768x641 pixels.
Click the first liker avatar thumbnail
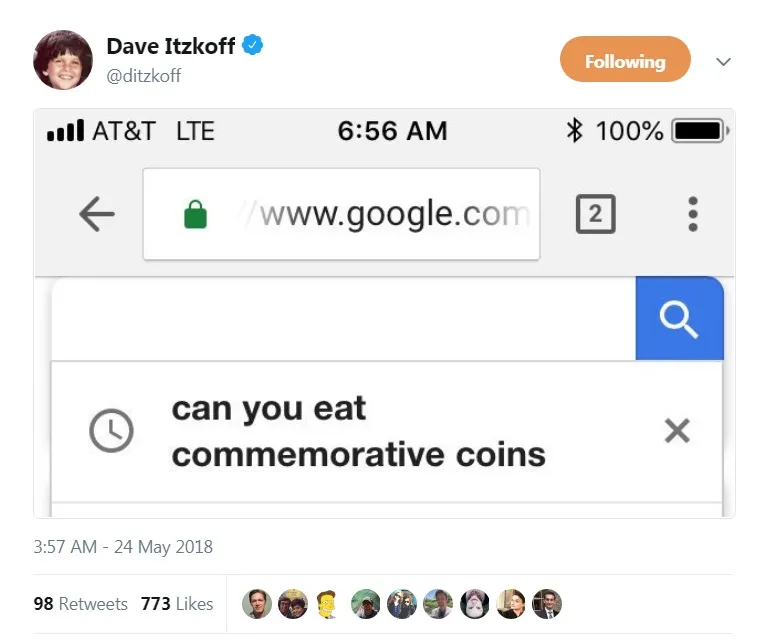(x=257, y=604)
